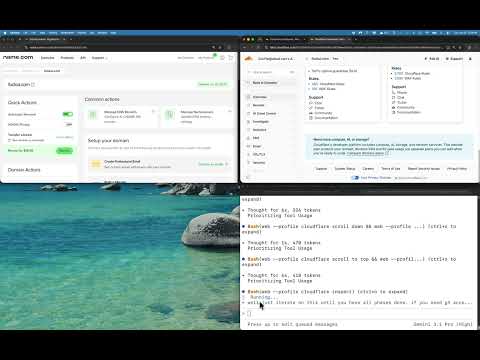Focus the terminal prompt input line
Screen dimensions: 480x360
pyautogui.click(x=357, y=314)
